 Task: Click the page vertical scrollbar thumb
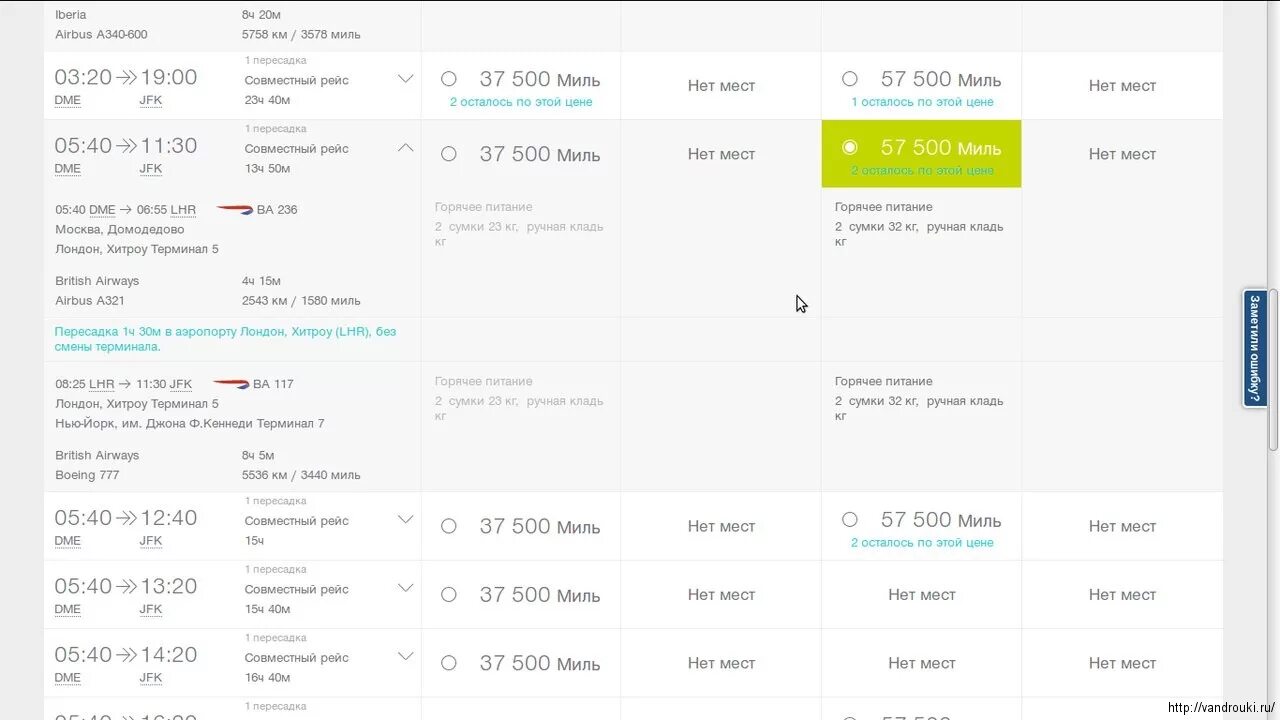1273,368
